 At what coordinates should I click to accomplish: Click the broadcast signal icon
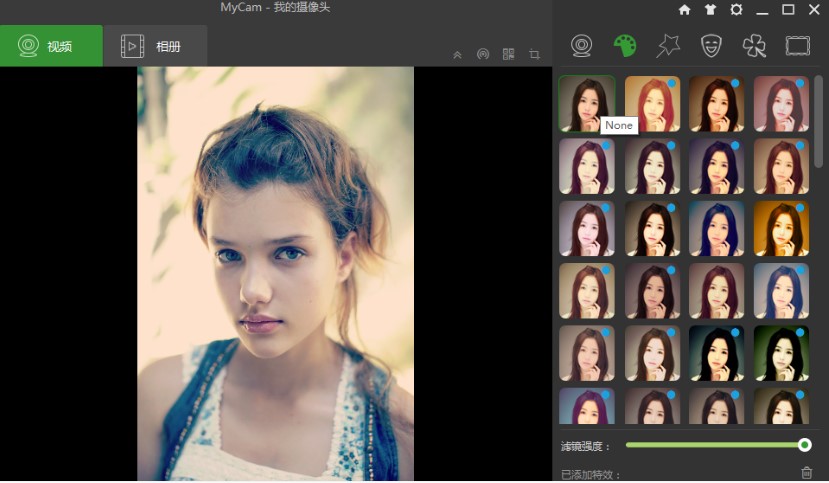pyautogui.click(x=483, y=54)
